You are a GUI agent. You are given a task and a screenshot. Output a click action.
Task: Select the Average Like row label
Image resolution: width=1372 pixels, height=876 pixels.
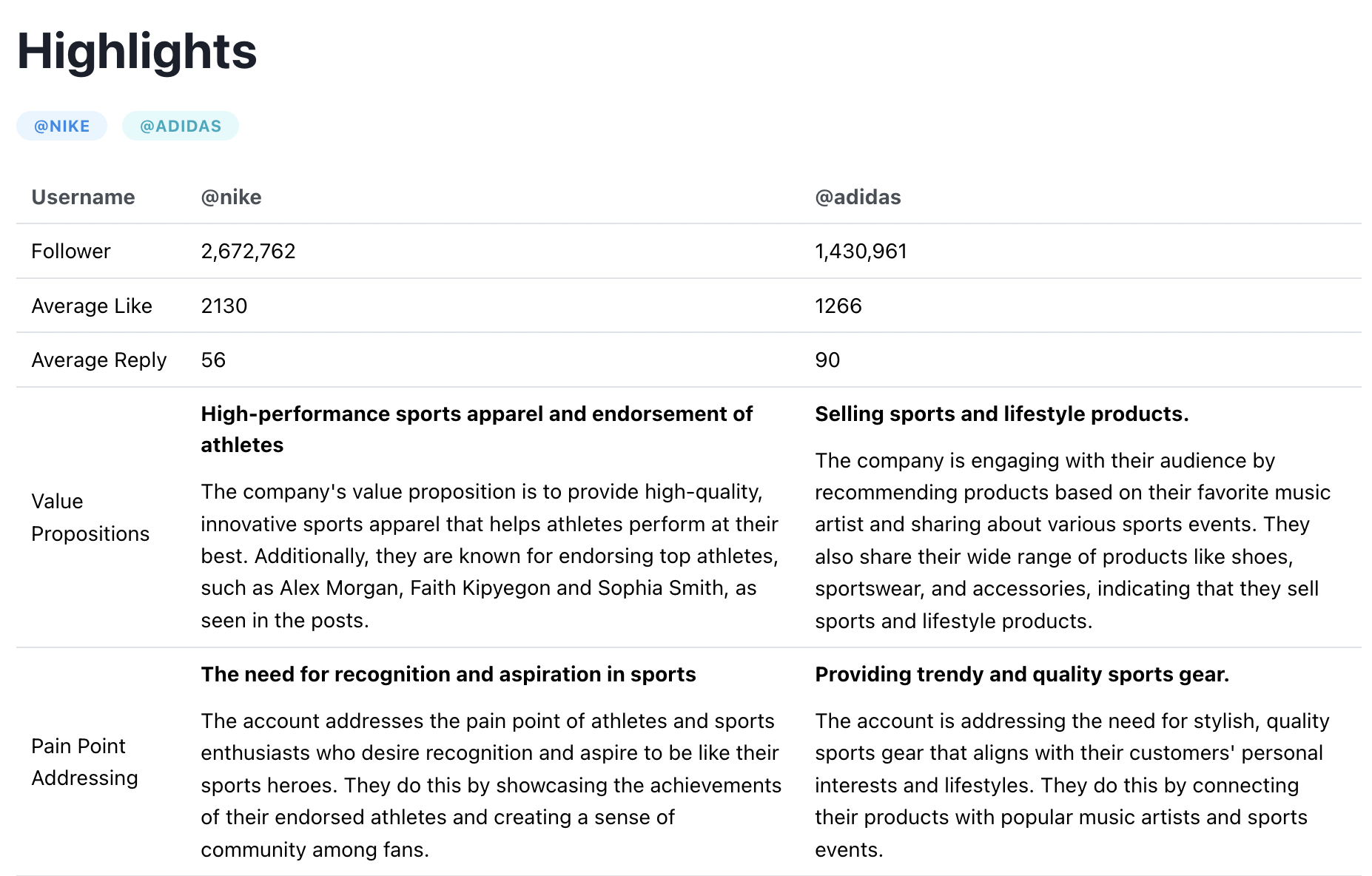[x=92, y=306]
